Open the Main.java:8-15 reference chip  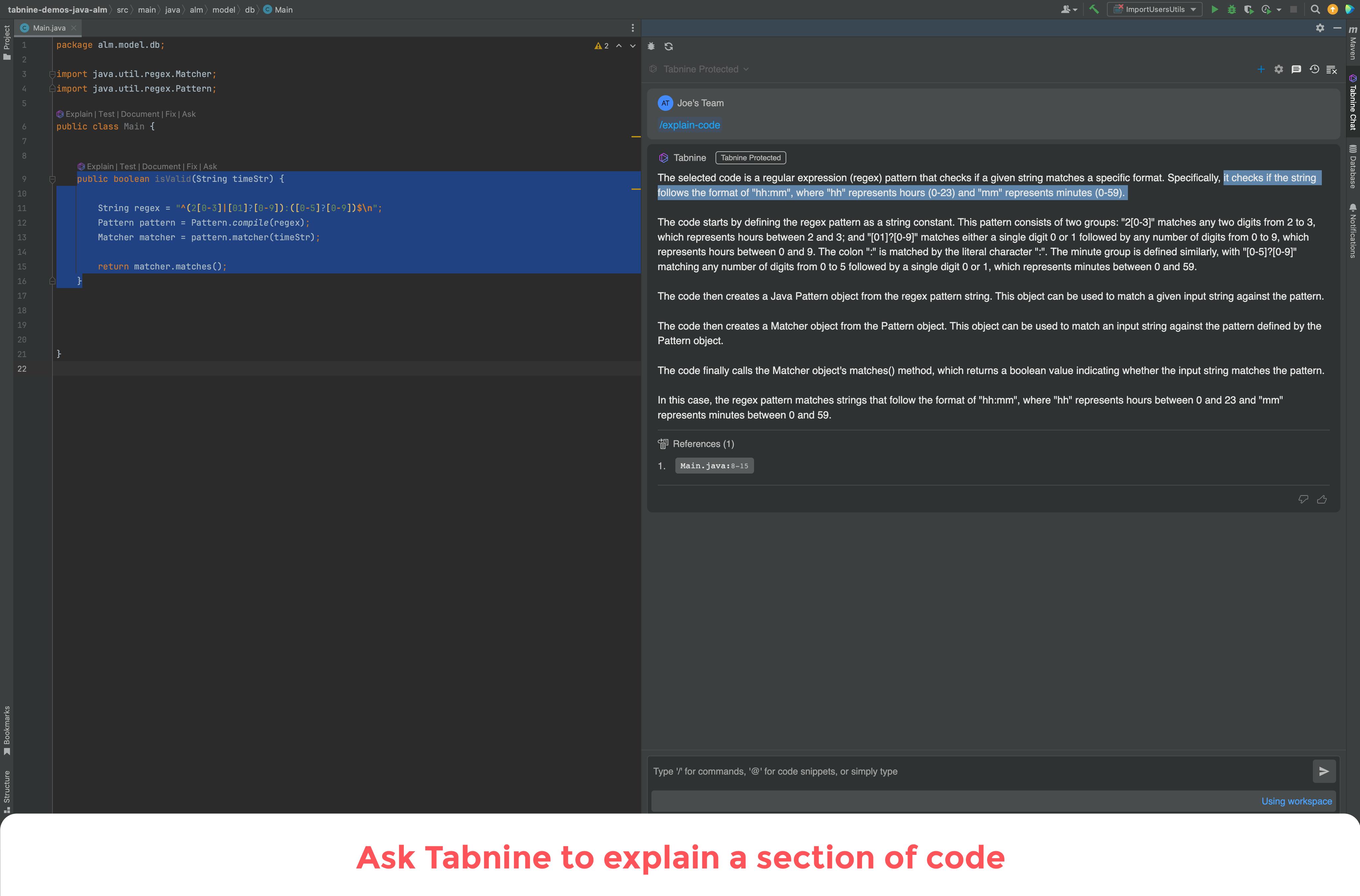(x=714, y=466)
